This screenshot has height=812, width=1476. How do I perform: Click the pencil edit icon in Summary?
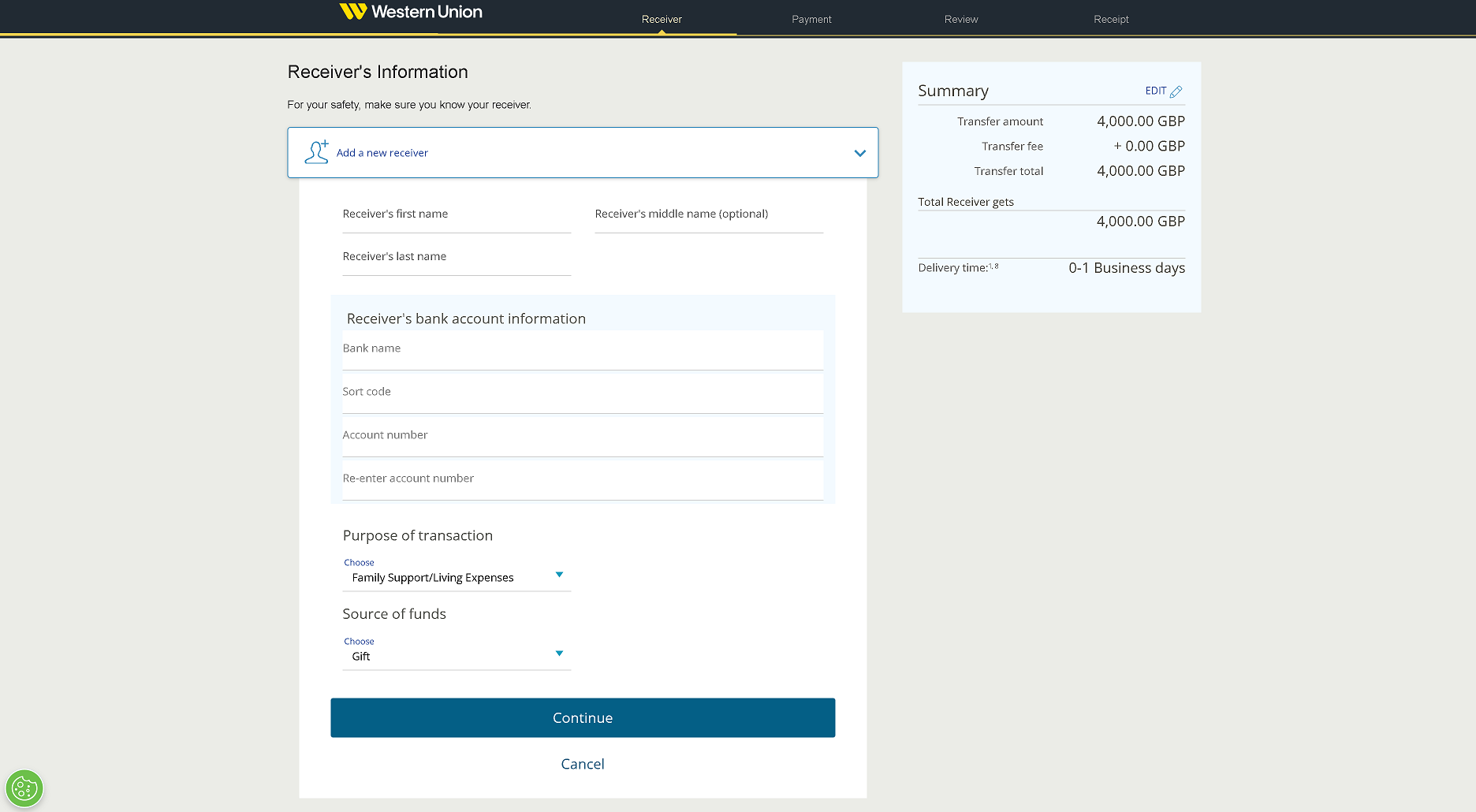pyautogui.click(x=1176, y=91)
